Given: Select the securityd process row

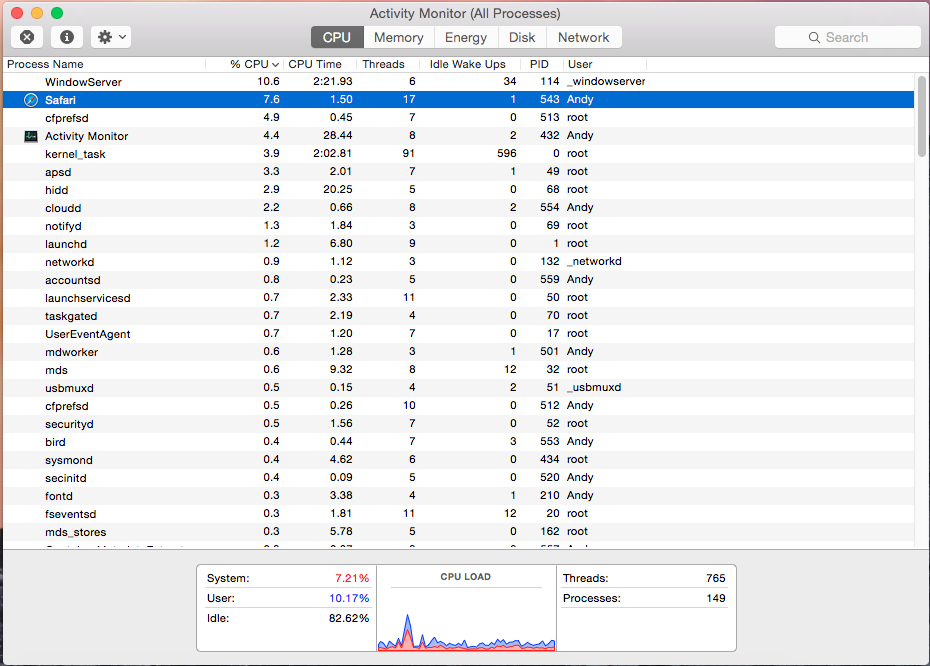Looking at the screenshot, I should [x=458, y=423].
